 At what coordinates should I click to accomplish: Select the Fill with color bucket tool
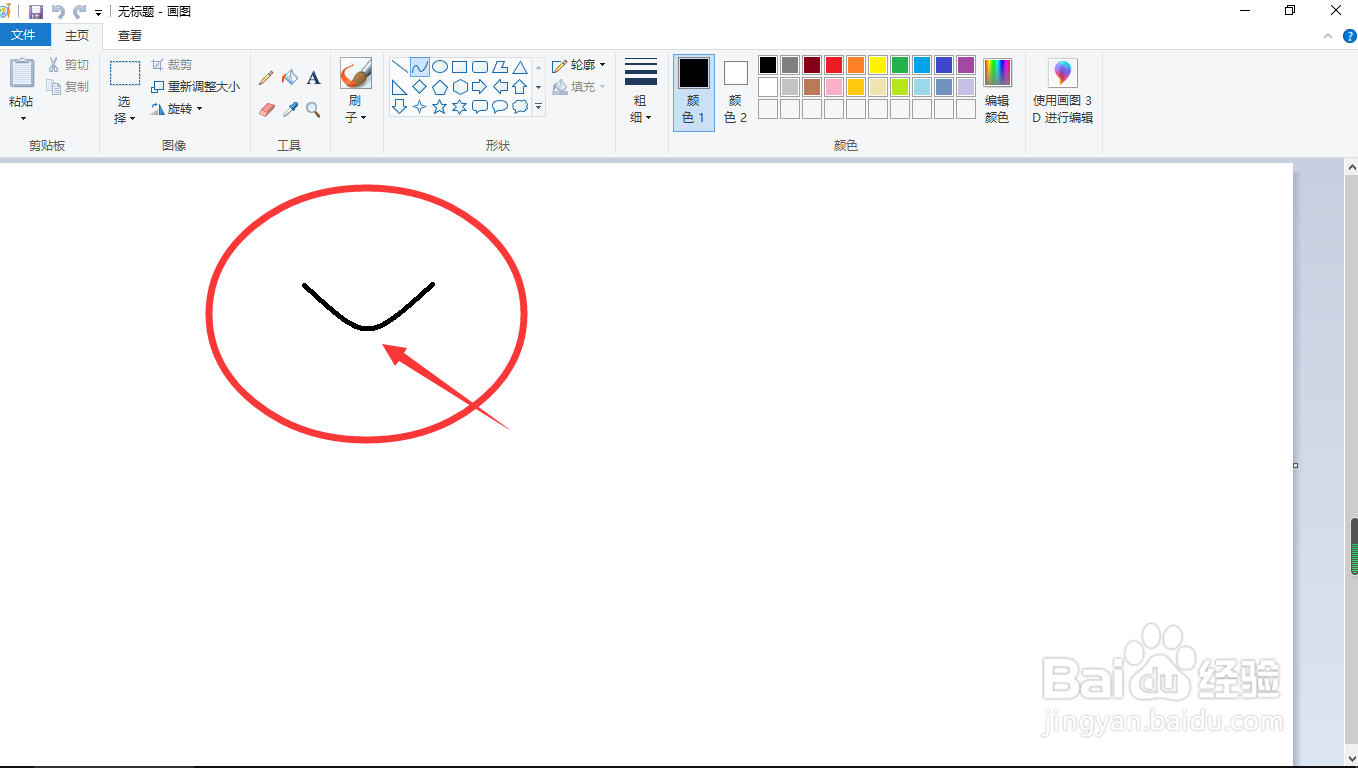click(290, 78)
